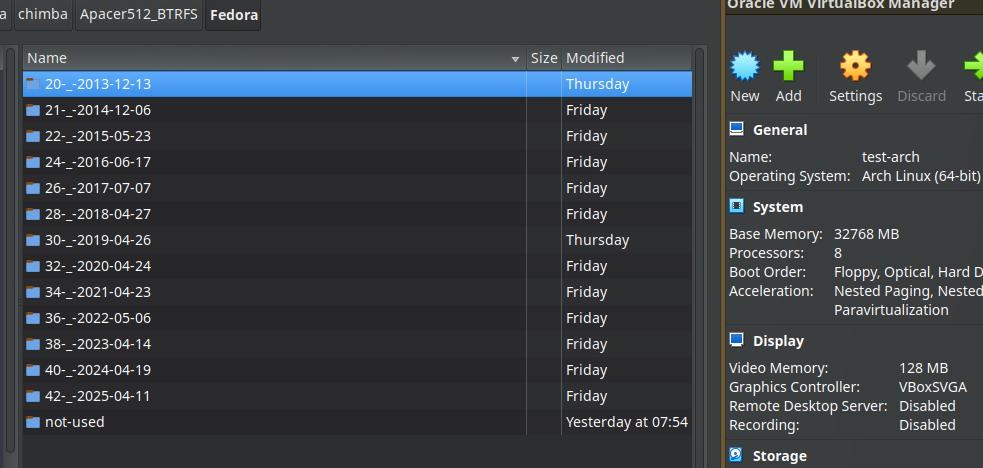Screen dimensions: 983x468
Task: Switch to the Apacer512_BTRFS tab
Action: click(x=139, y=15)
